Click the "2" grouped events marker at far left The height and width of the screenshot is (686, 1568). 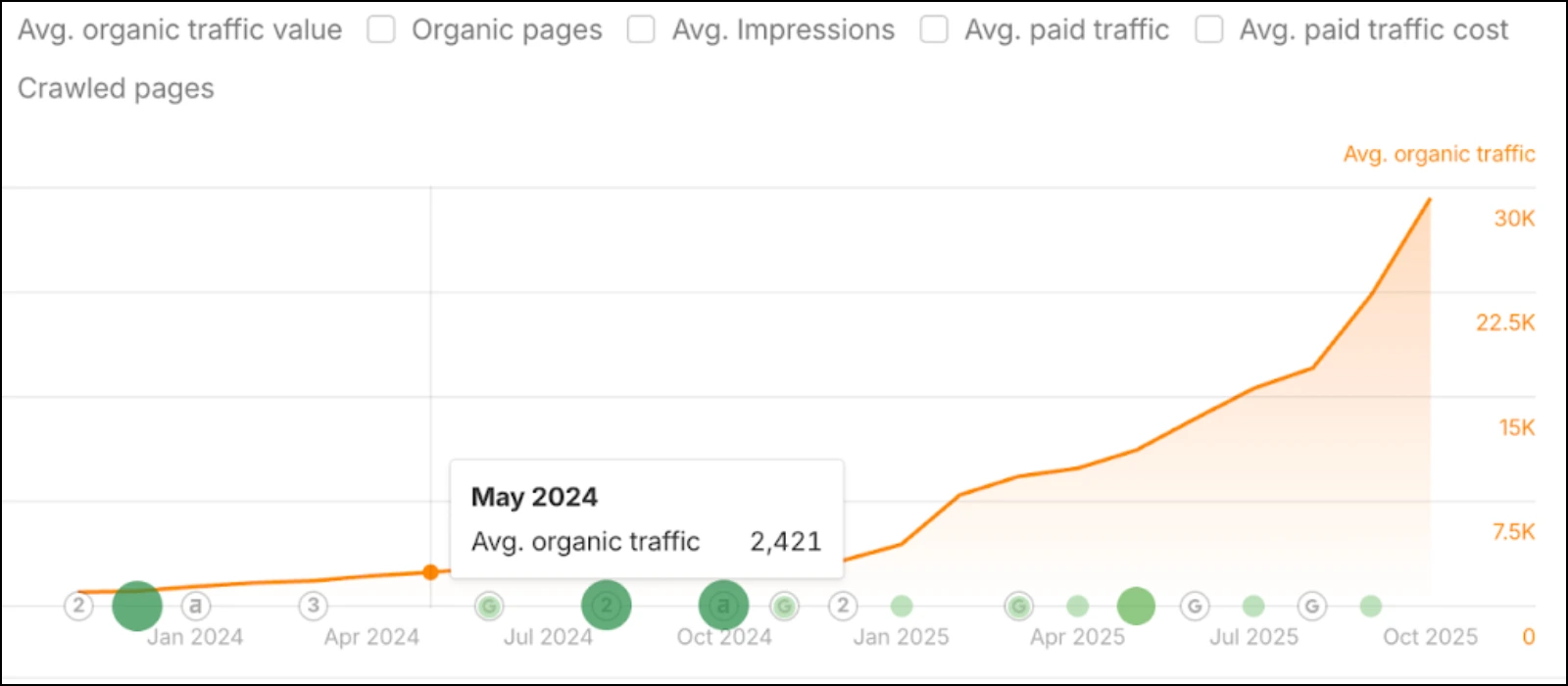[78, 606]
